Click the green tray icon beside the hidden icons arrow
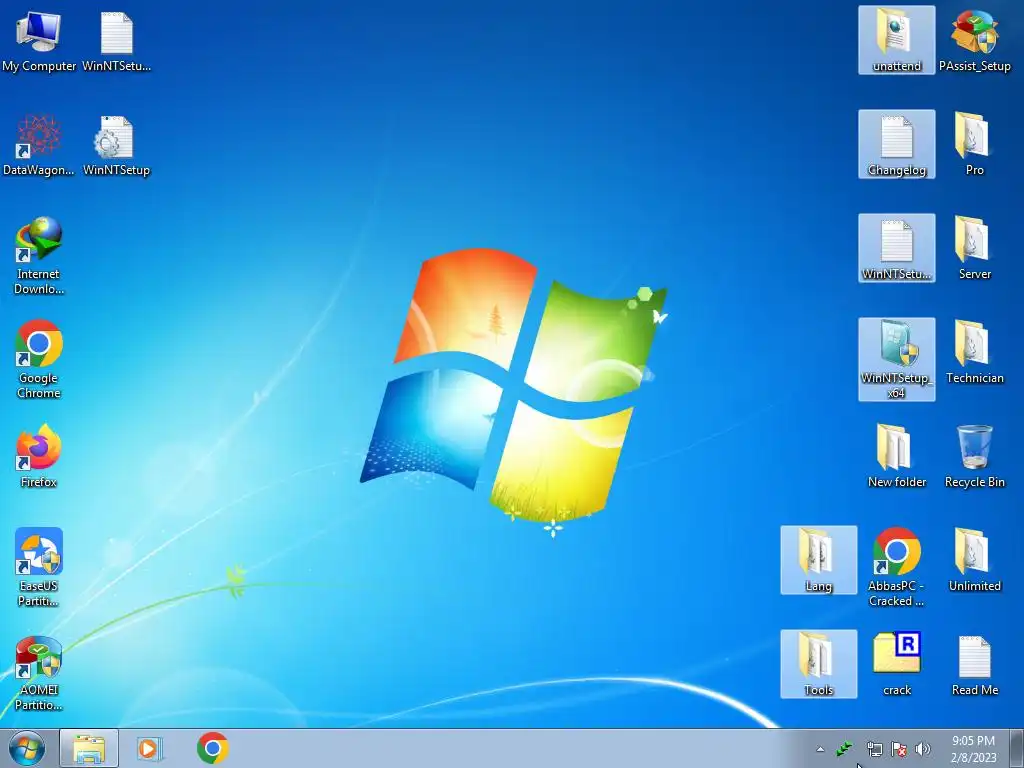This screenshot has width=1024, height=768. click(844, 748)
